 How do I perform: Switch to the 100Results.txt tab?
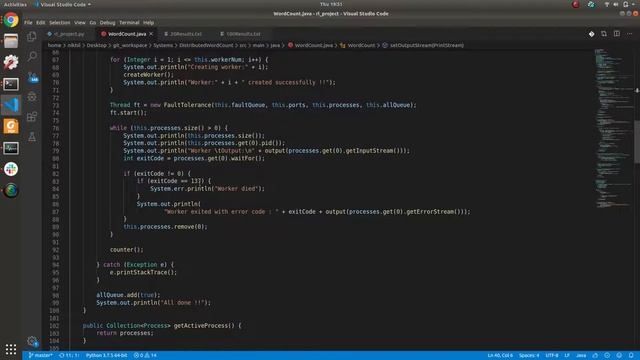click(x=242, y=34)
